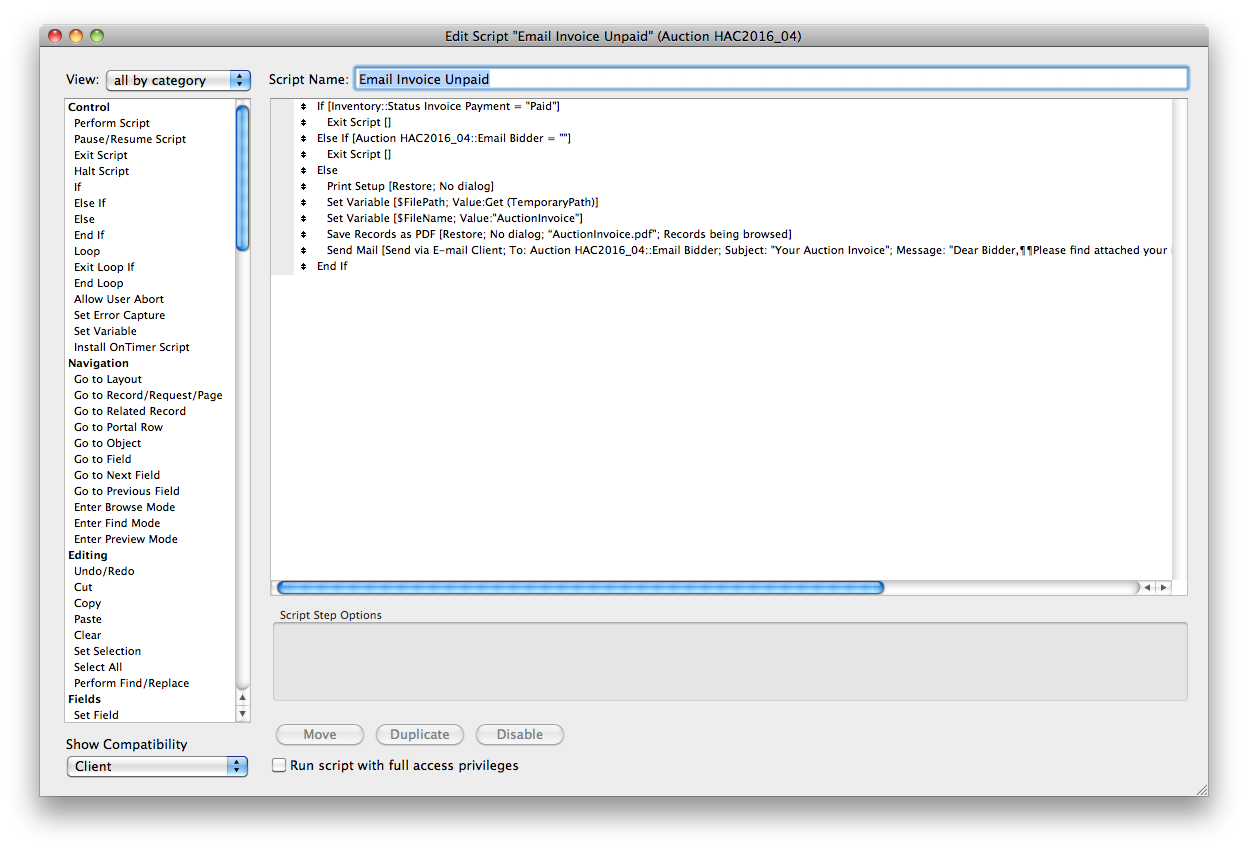Click the handle beside Save Records as PDF
The image size is (1248, 851).
303,234
